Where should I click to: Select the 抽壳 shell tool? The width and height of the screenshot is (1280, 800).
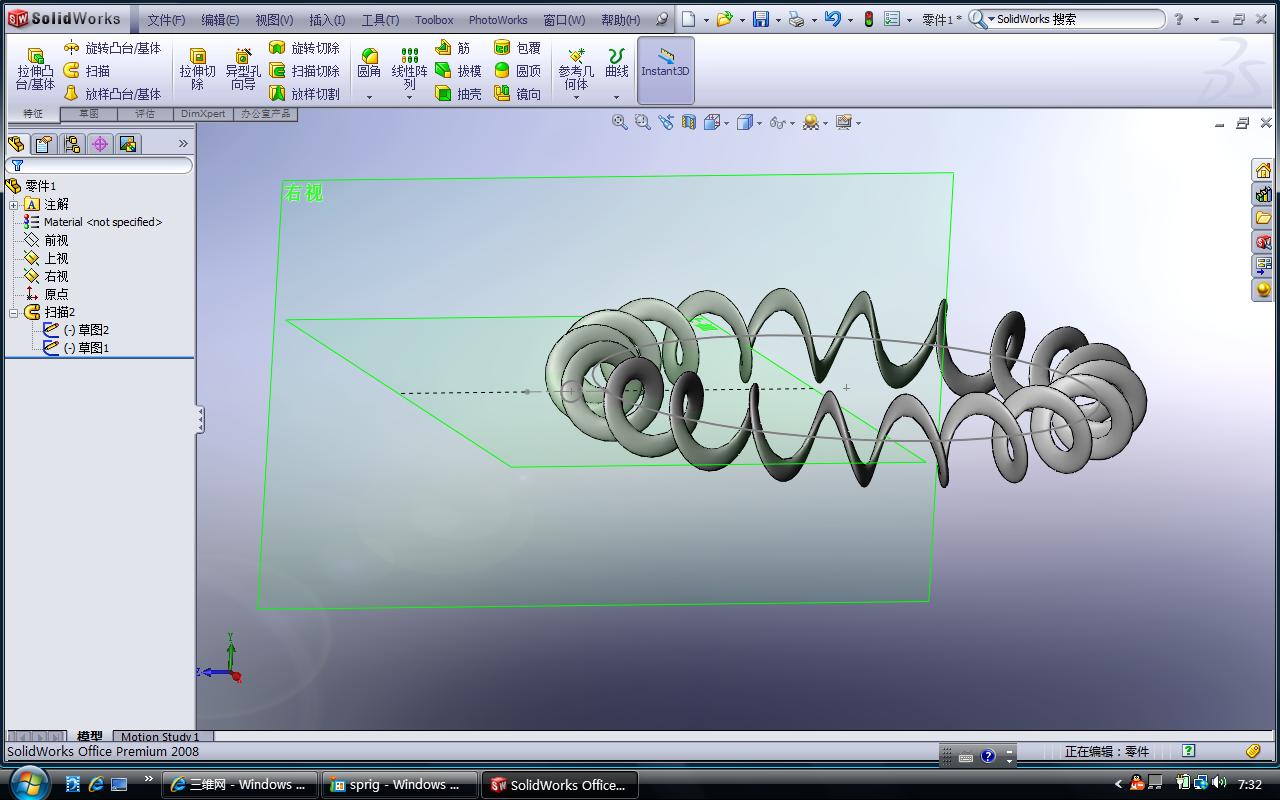[x=458, y=94]
